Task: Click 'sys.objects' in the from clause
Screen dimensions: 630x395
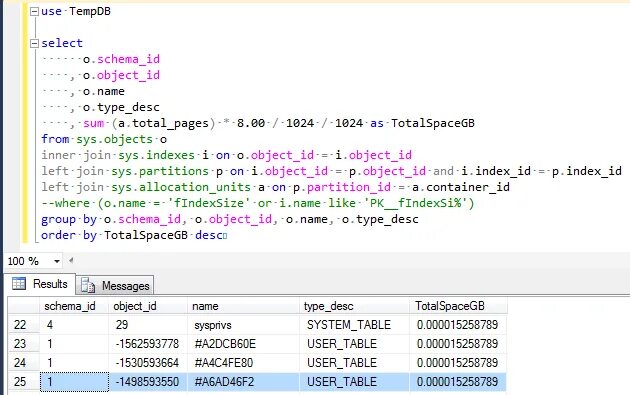Action: [115, 139]
